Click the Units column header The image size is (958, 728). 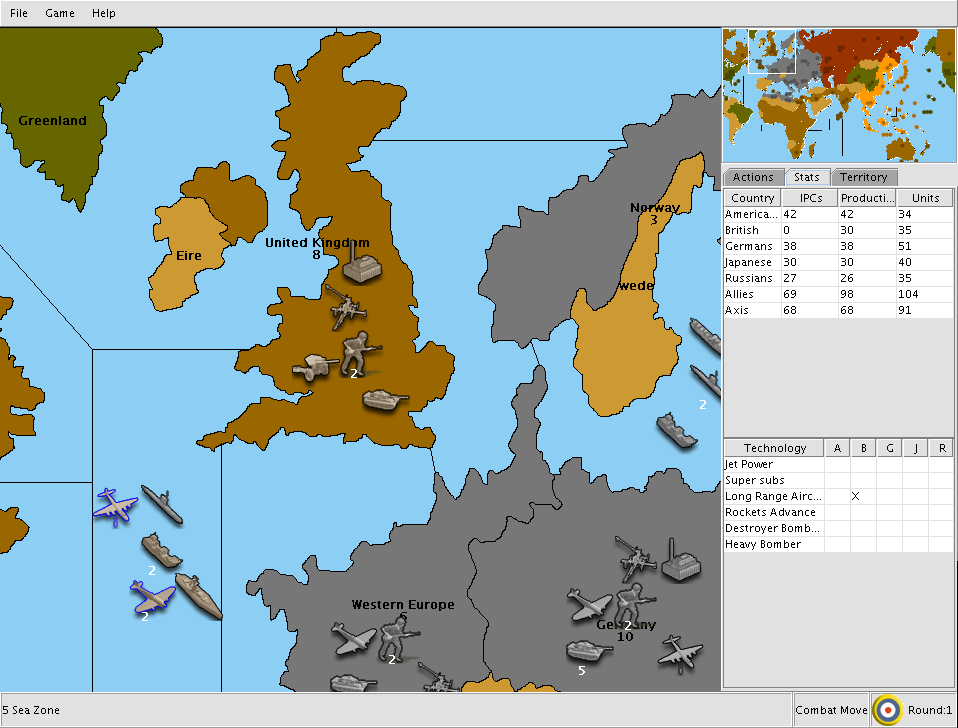coord(925,198)
